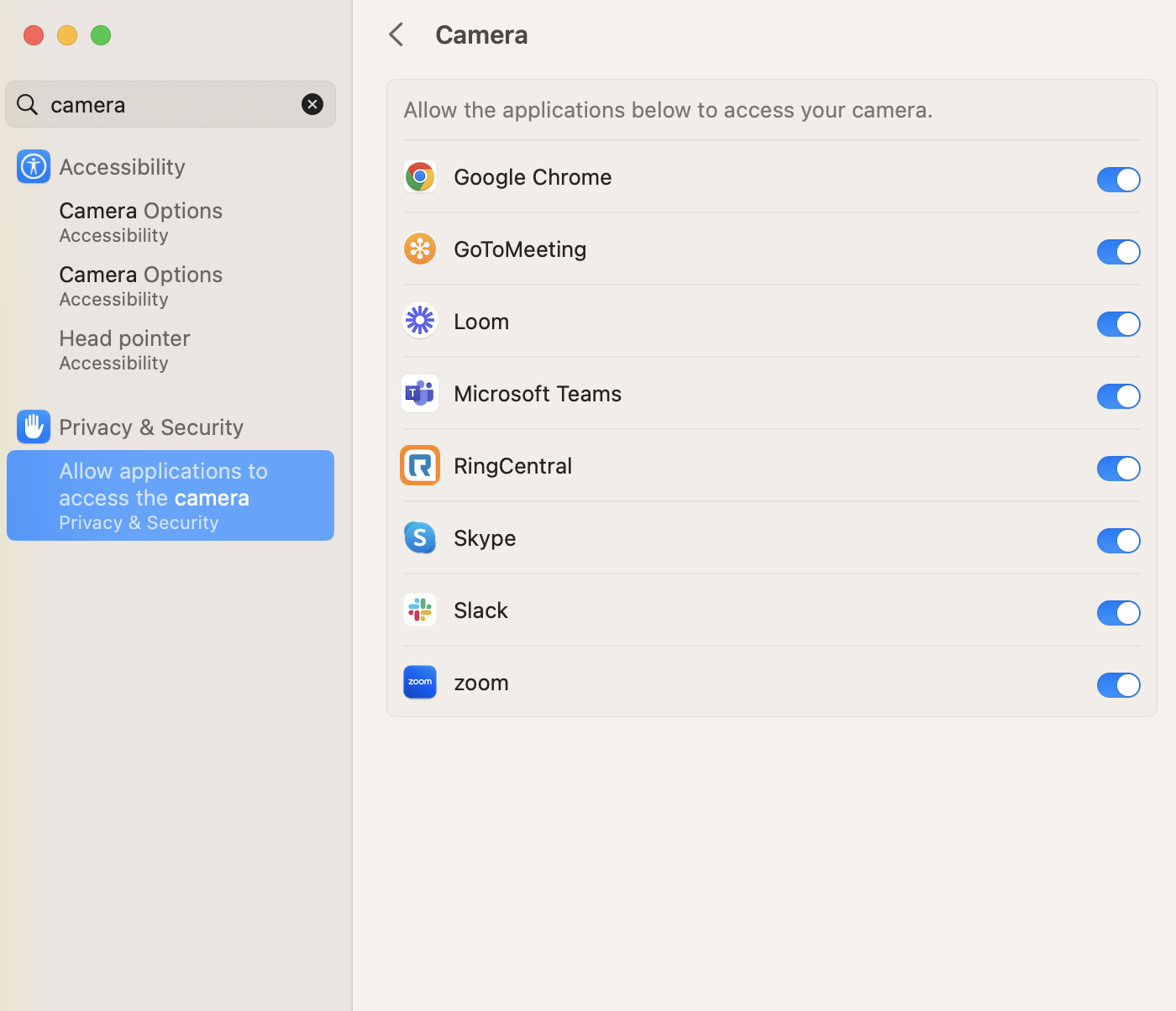Click the magnifying glass search icon
The image size is (1176, 1011).
(x=28, y=104)
